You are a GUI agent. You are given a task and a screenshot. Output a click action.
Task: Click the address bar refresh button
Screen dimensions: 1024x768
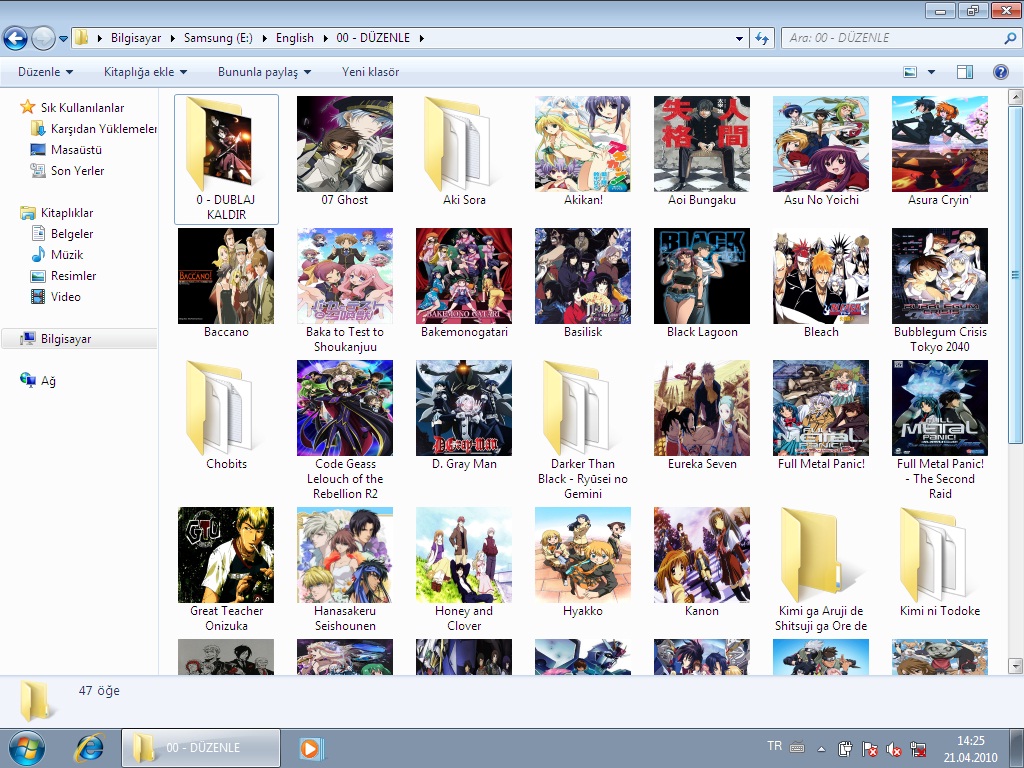tap(763, 38)
